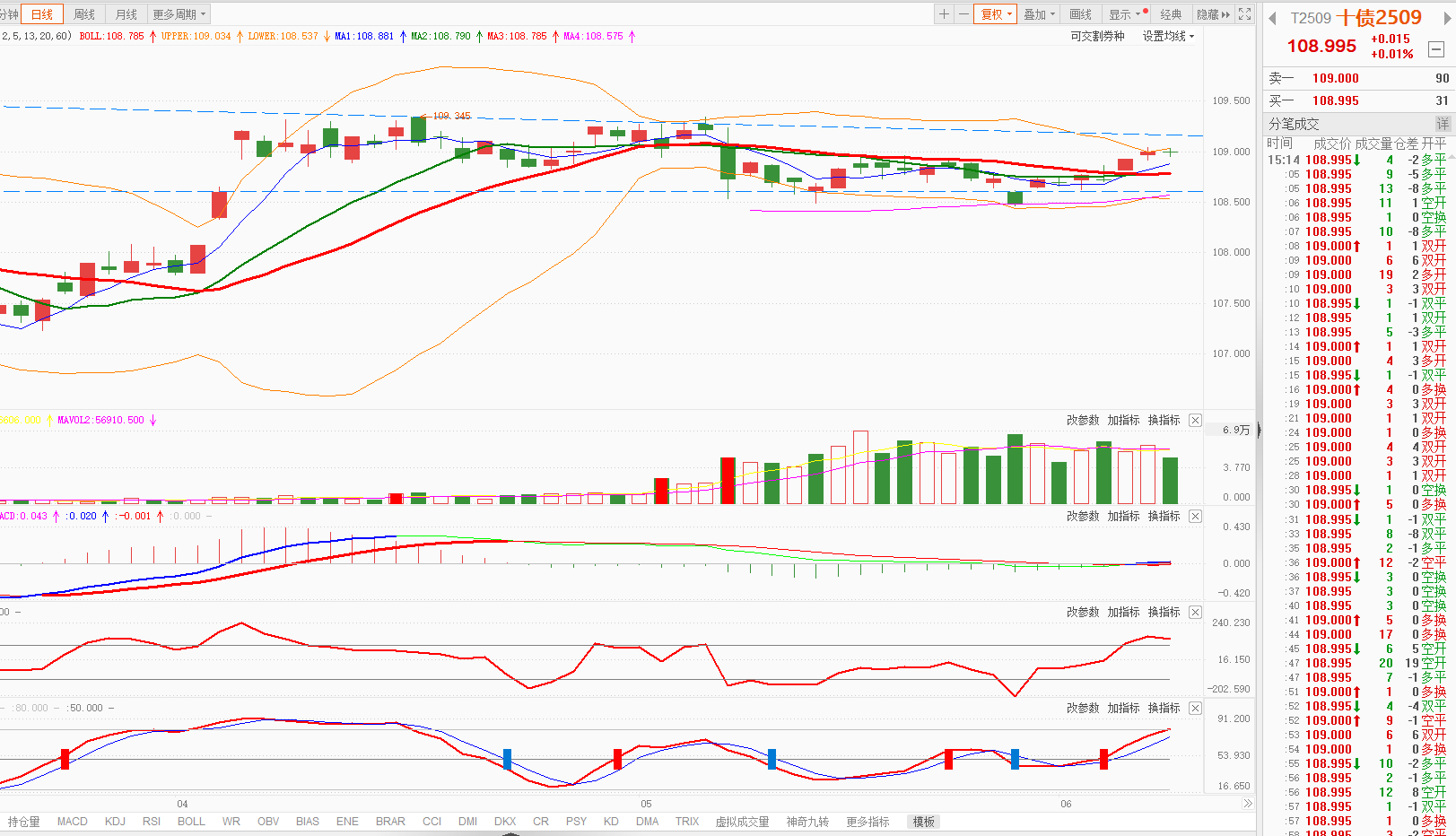Viewport: 1456px width, 836px height.
Task: Select OBV indicator tab
Action: pyautogui.click(x=268, y=821)
